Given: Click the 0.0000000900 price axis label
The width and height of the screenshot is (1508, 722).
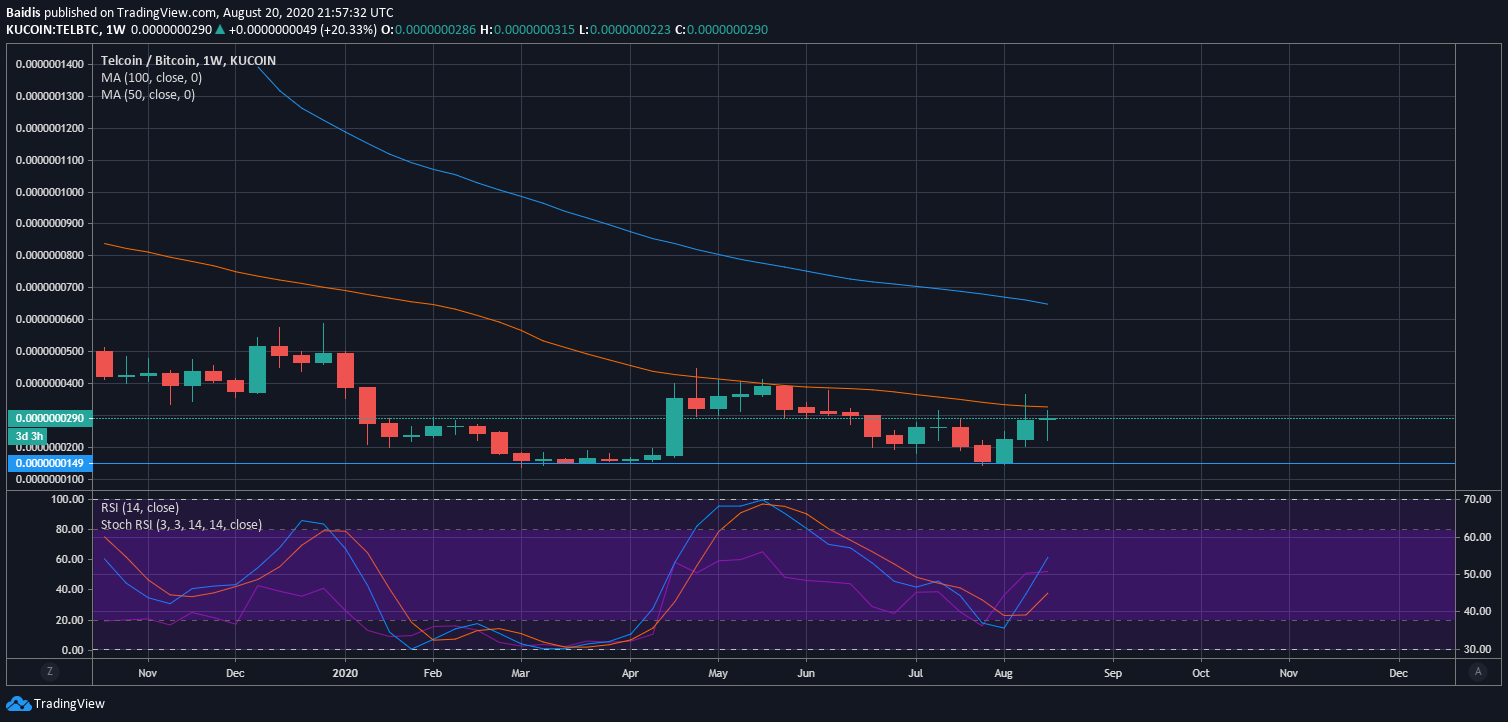Looking at the screenshot, I should 49,224.
